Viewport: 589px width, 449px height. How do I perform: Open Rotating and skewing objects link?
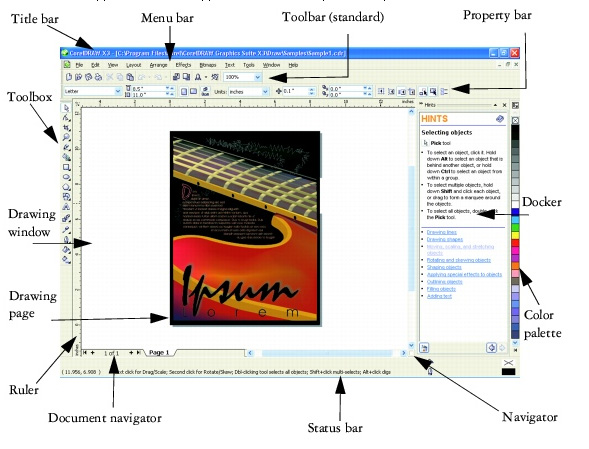(459, 260)
